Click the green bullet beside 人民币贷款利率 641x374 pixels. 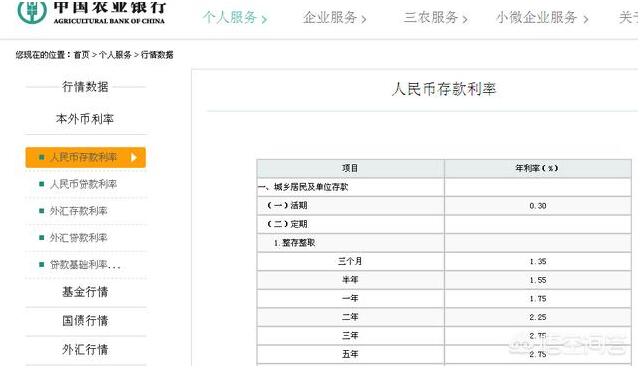(41, 184)
